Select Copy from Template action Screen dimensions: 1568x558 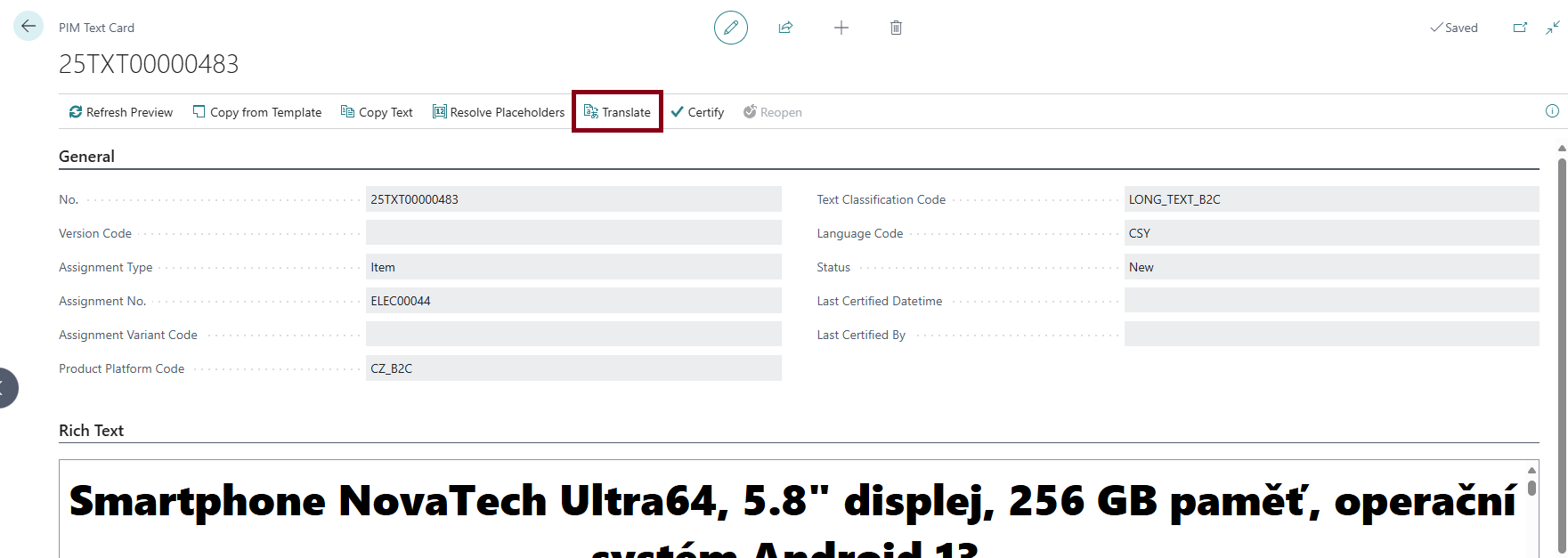257,112
